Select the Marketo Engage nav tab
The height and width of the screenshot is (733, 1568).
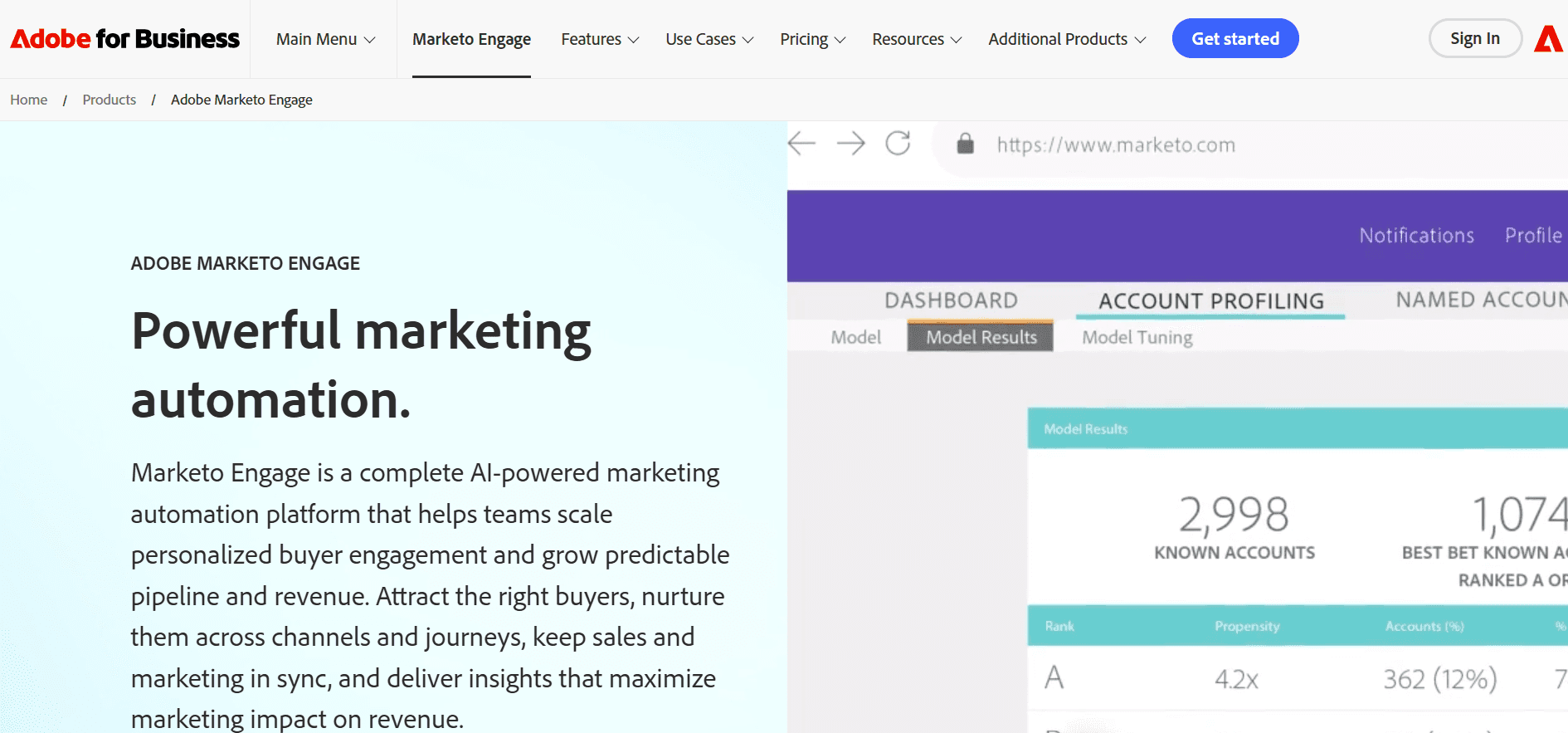471,39
